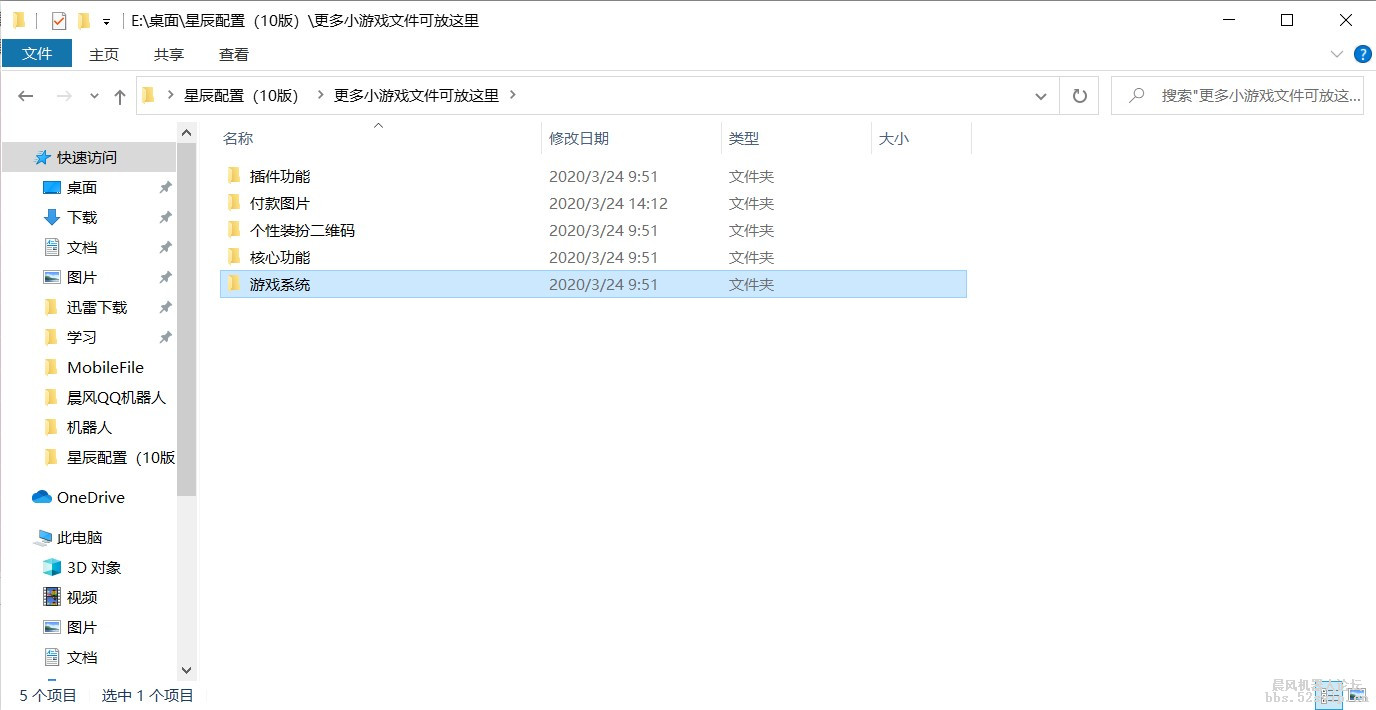Open the 游戏系统 folder
1376x710 pixels.
[x=278, y=283]
